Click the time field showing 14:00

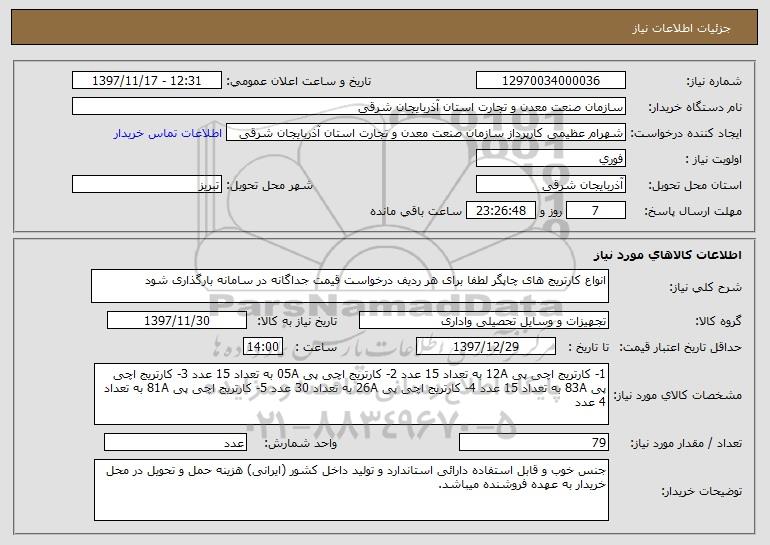[x=263, y=347]
